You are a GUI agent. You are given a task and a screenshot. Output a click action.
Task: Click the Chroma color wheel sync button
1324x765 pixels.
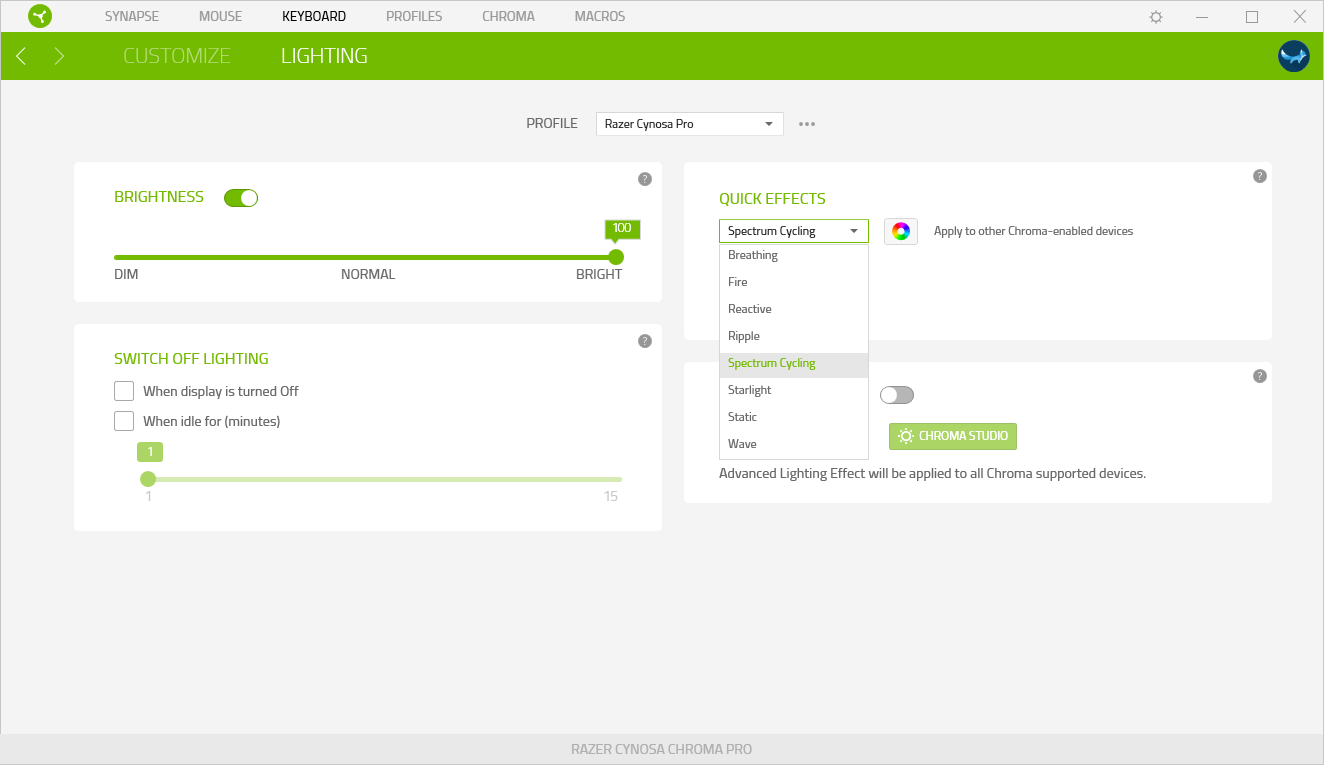click(x=901, y=231)
